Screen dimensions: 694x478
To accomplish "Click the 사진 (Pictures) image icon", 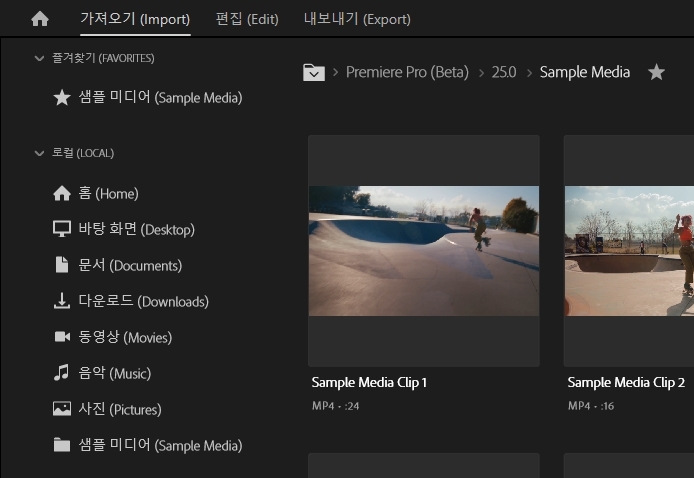I will click(x=62, y=409).
